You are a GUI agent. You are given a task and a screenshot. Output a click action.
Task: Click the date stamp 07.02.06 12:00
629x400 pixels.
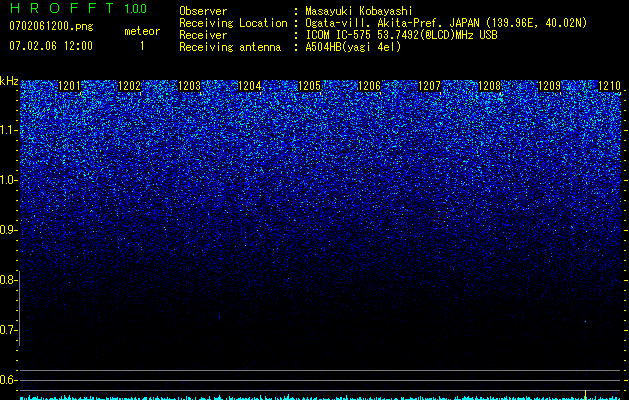51,46
